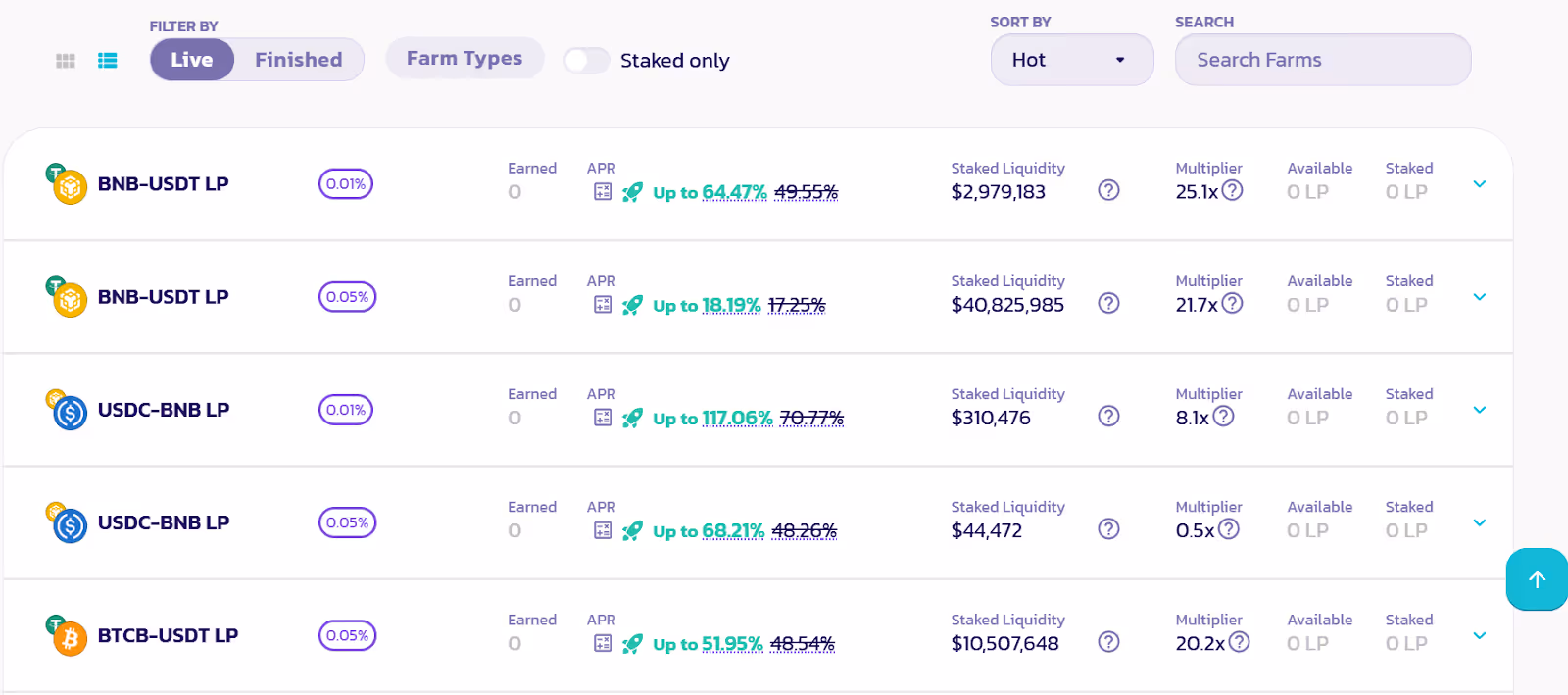Click multiplier help icon for 0.5x farm

point(1229,529)
